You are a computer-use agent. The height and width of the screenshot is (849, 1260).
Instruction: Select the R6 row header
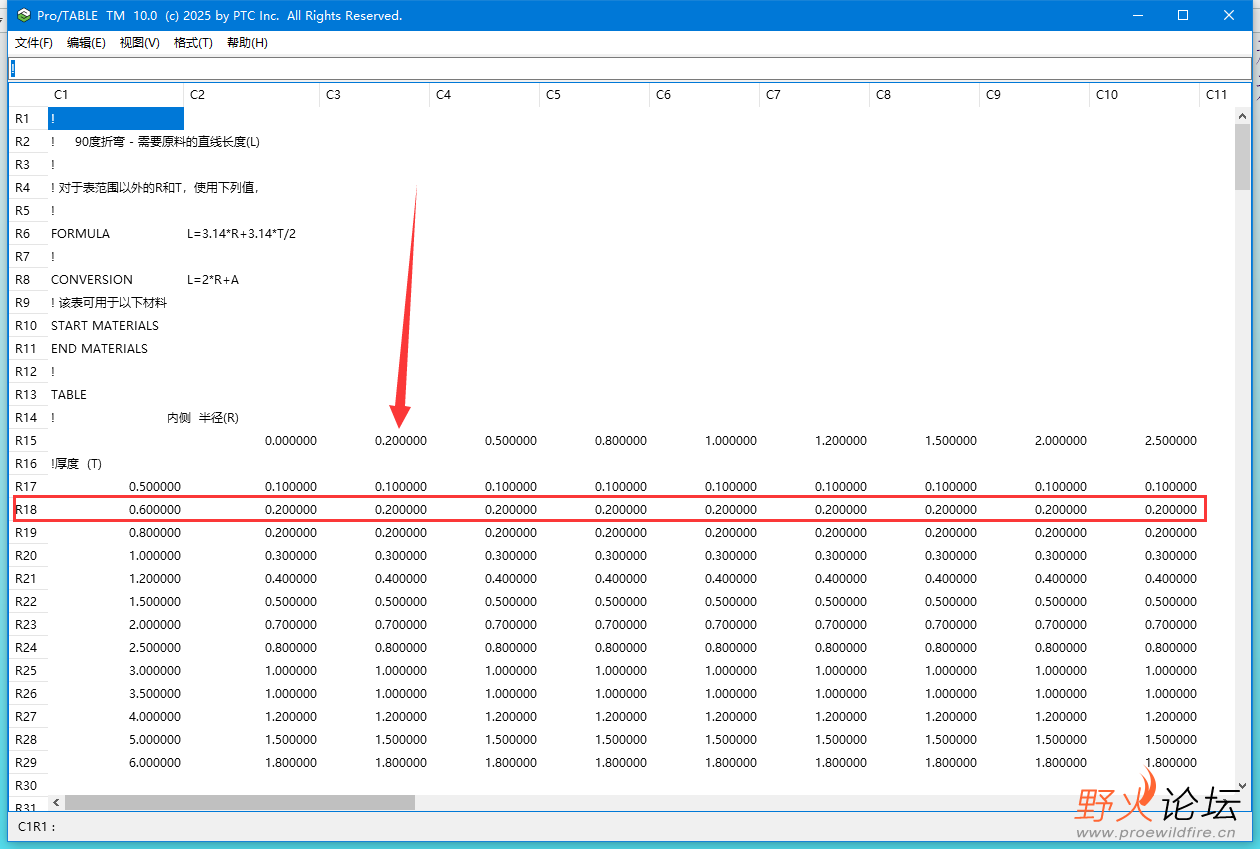(23, 234)
